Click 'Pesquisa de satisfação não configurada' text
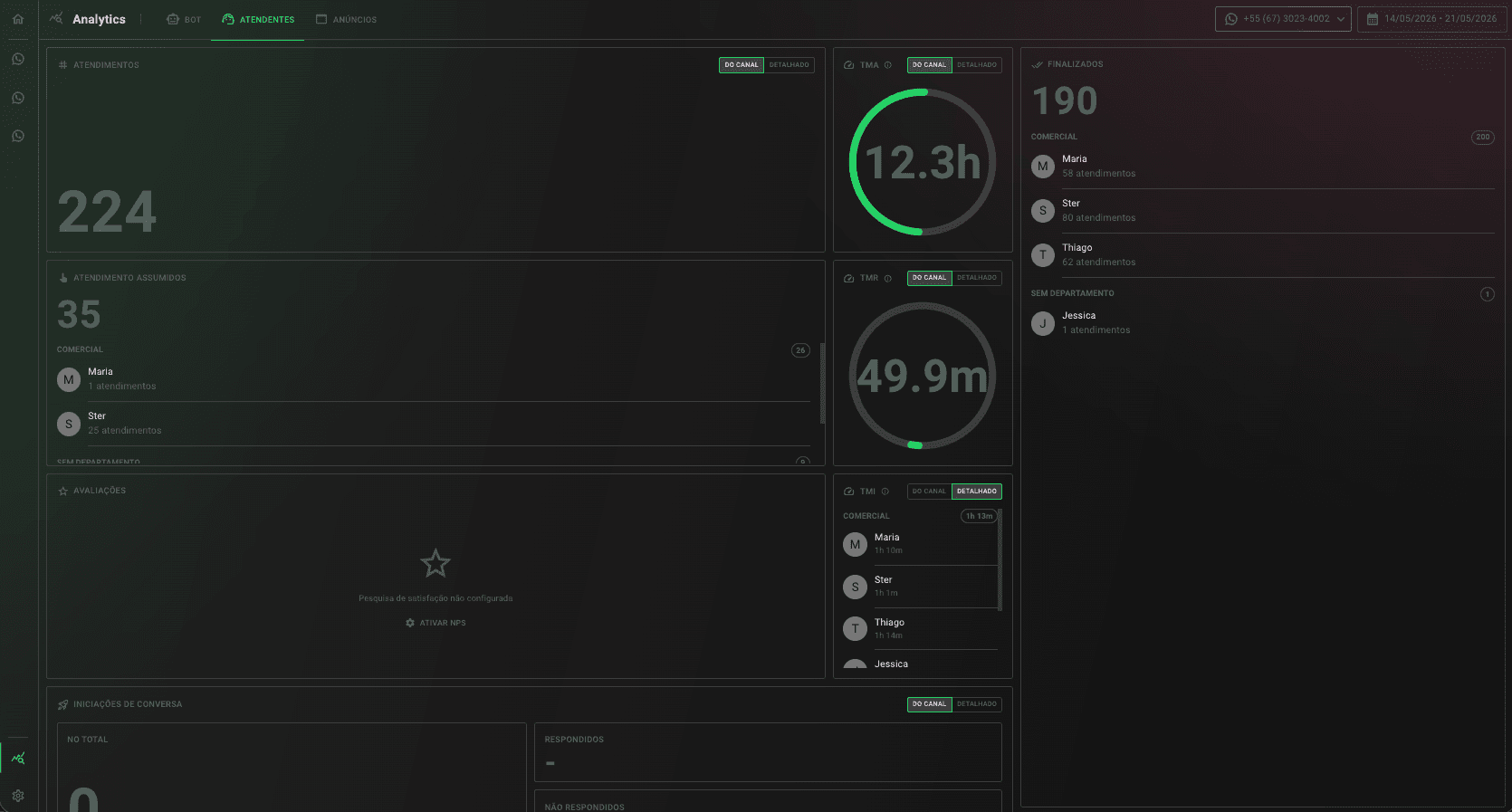 [x=435, y=598]
